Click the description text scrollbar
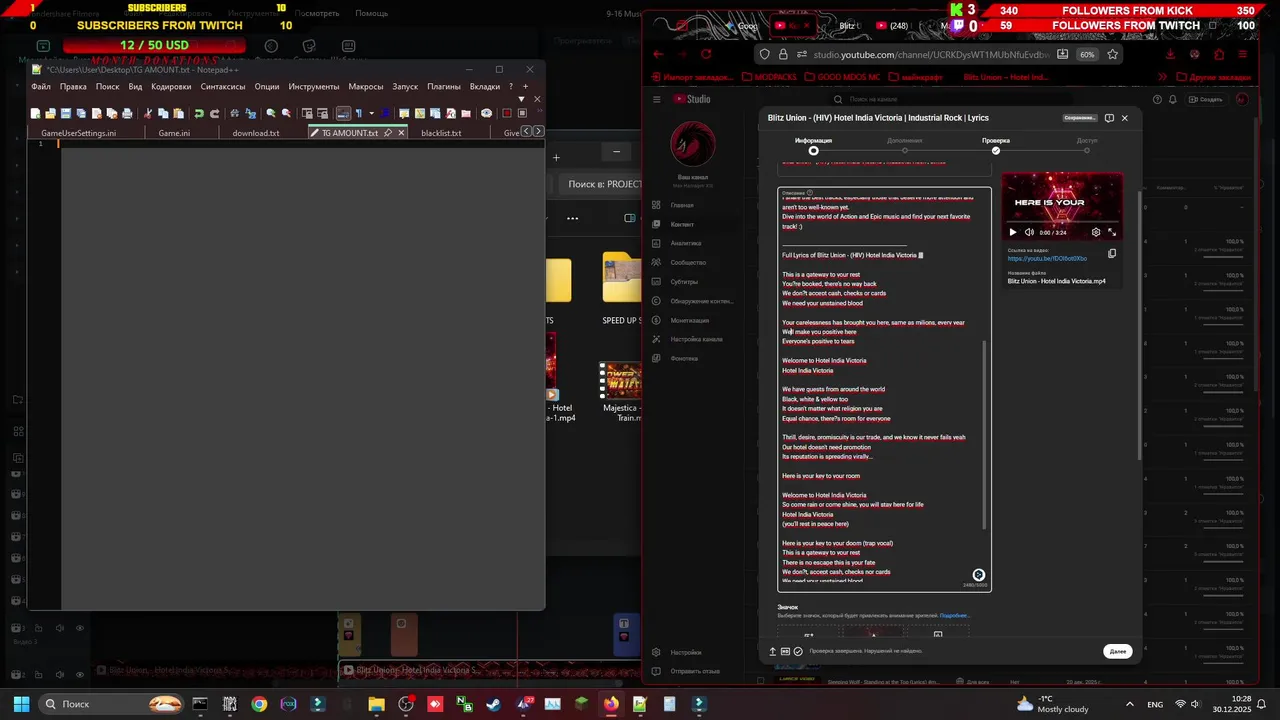 pos(985,435)
